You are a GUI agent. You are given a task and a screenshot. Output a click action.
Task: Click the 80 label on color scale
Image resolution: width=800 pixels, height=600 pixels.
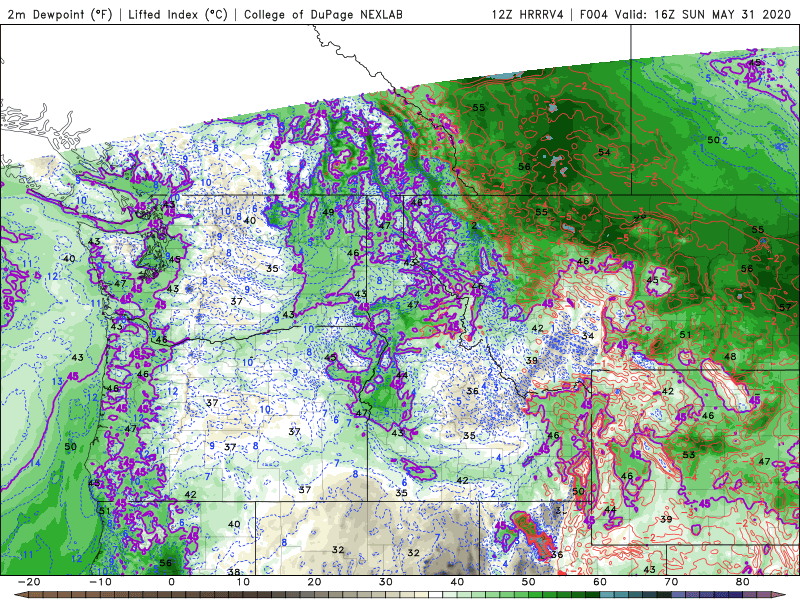743,582
